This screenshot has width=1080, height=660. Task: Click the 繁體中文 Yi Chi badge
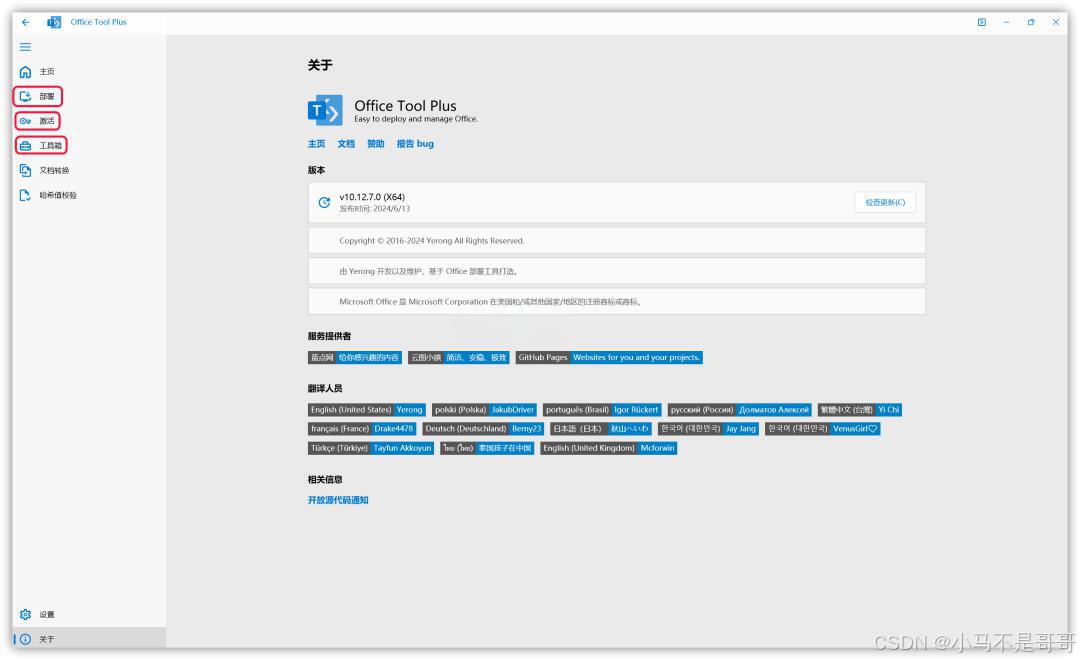pyautogui.click(x=860, y=410)
